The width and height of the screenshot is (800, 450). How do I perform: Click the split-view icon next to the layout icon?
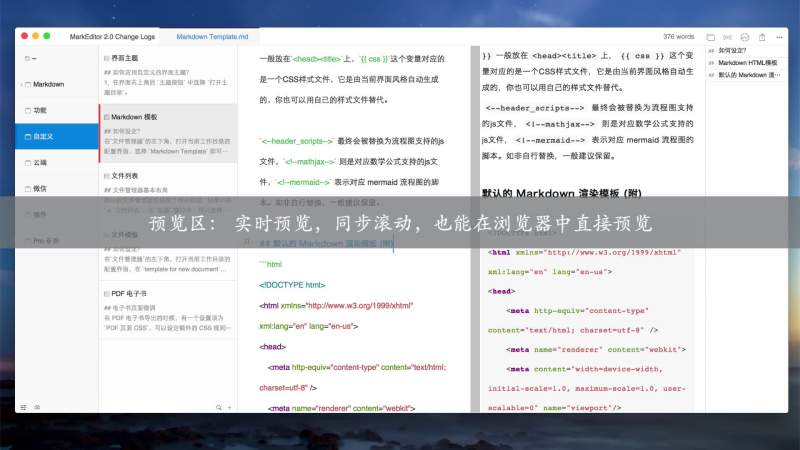coord(728,37)
